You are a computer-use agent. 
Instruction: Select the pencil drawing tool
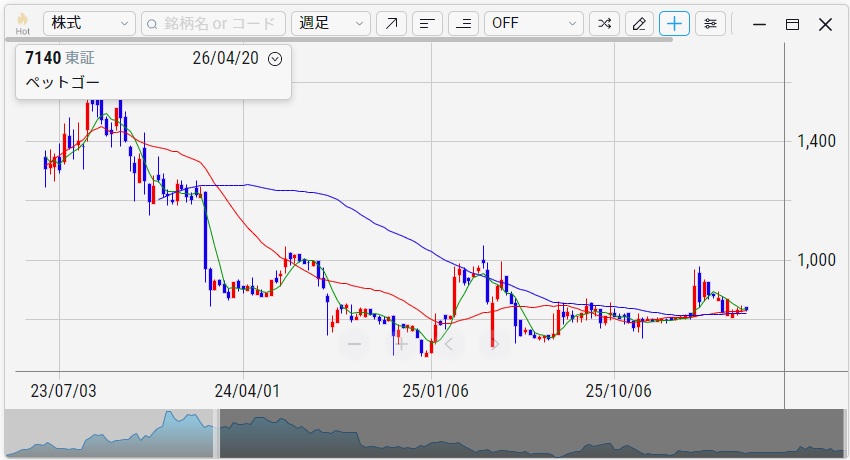(640, 24)
